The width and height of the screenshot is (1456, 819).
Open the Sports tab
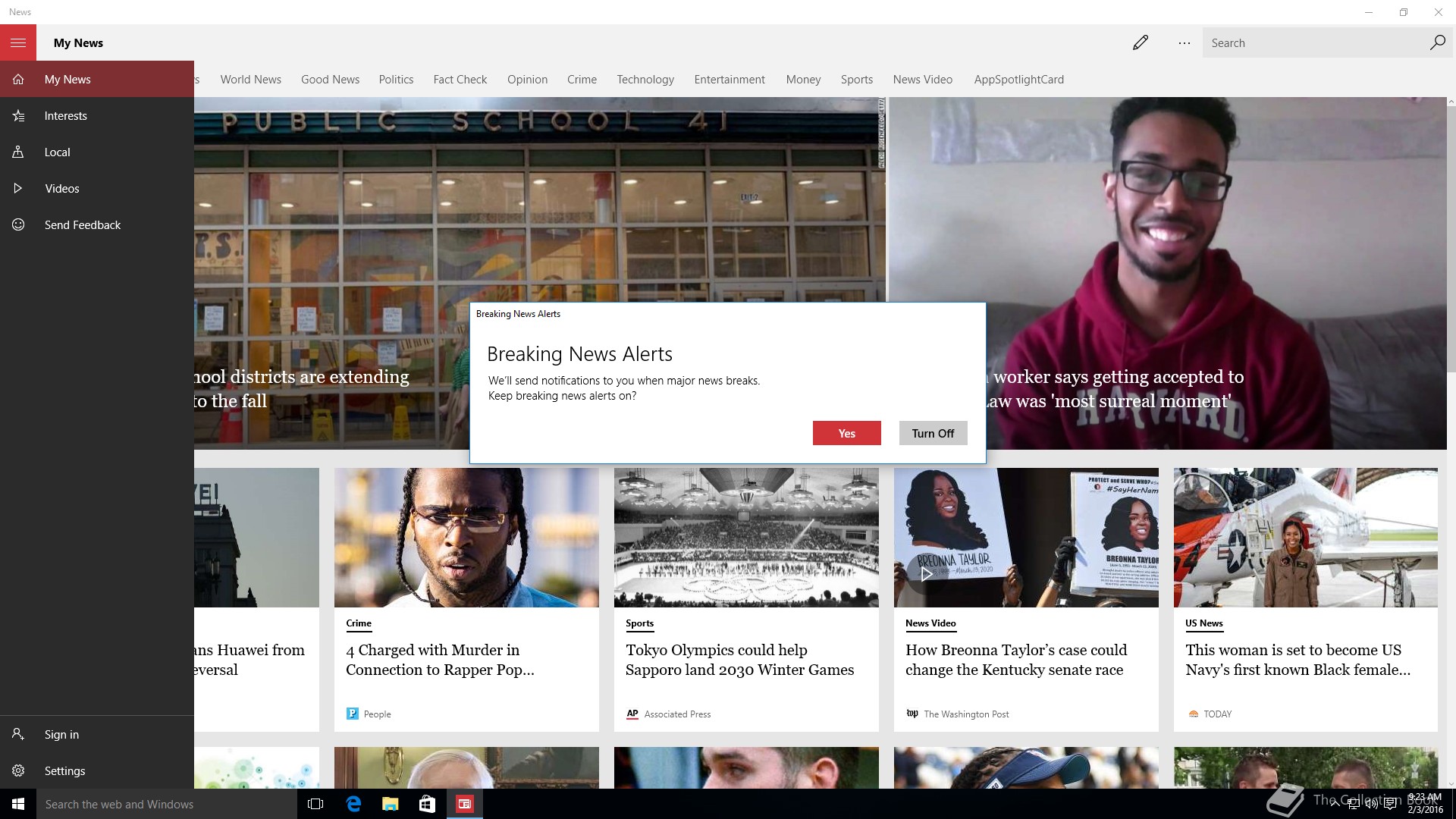click(x=856, y=79)
